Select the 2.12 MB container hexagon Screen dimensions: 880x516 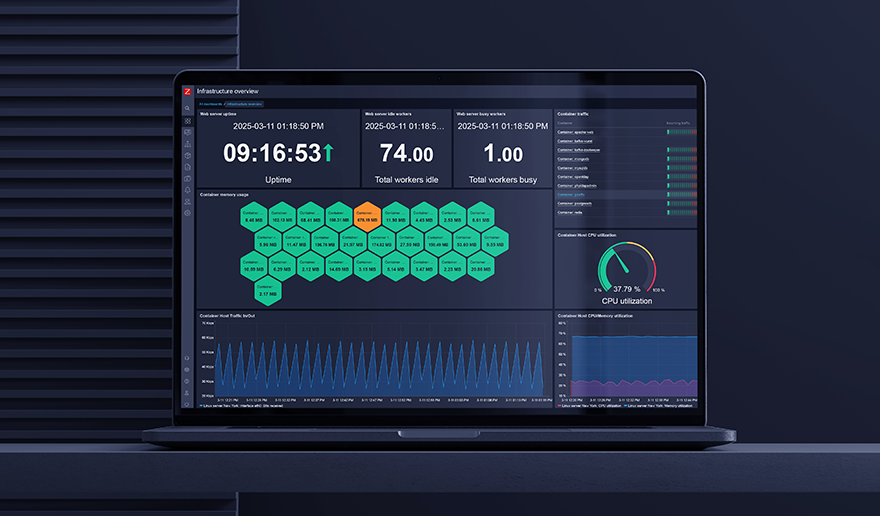310,266
